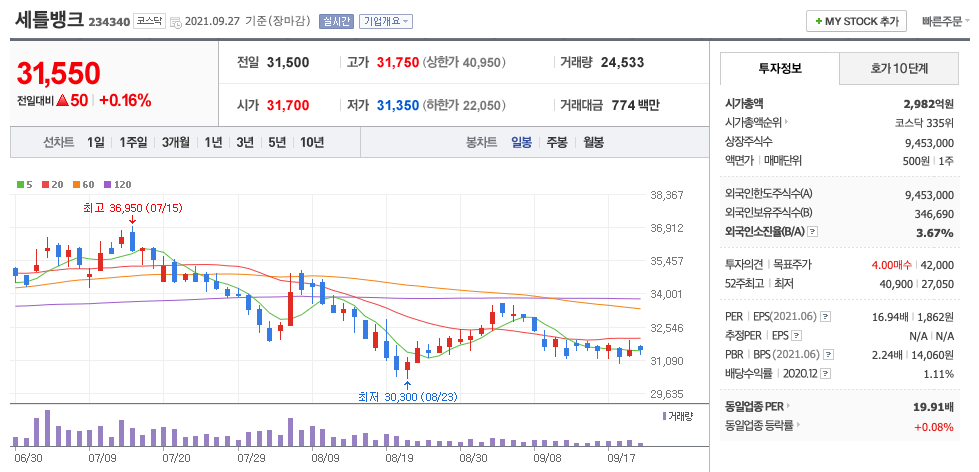The image size is (979, 472).
Task: Switch candle chart to 월봉
Action: (593, 143)
